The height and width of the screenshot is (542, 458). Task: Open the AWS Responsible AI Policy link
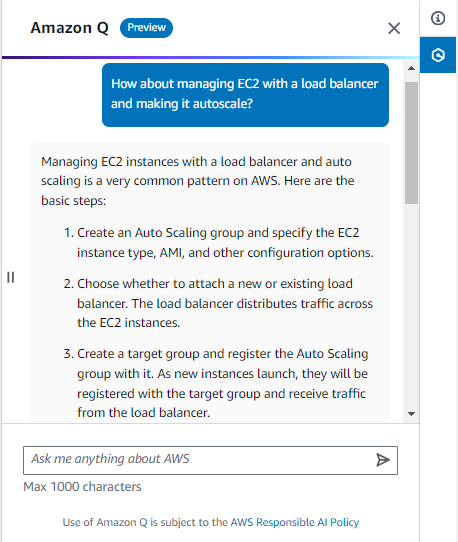pos(295,522)
